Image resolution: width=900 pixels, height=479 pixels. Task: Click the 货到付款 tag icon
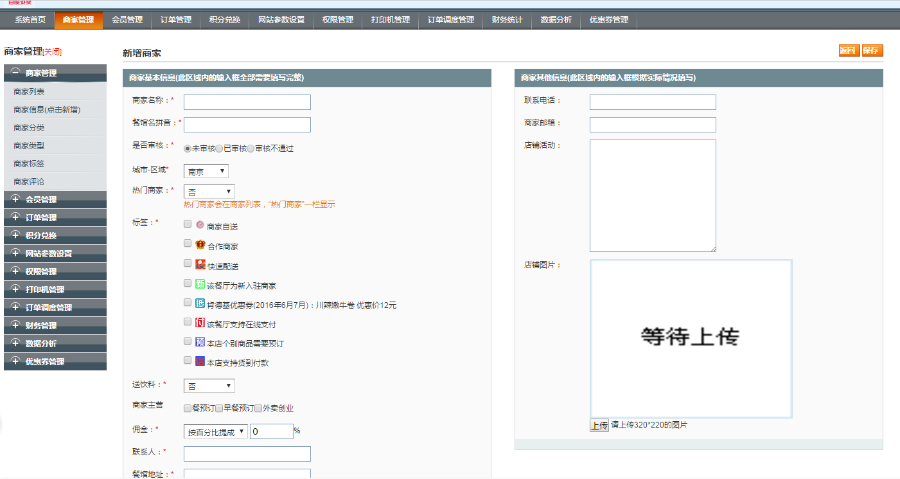200,361
